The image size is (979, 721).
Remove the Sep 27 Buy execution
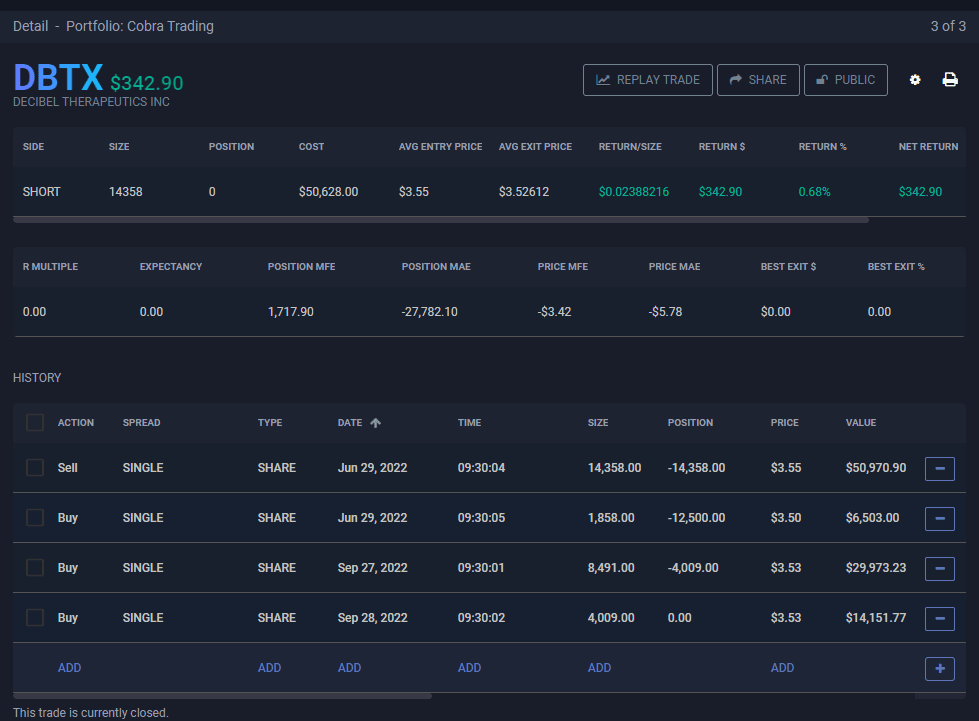tap(939, 568)
